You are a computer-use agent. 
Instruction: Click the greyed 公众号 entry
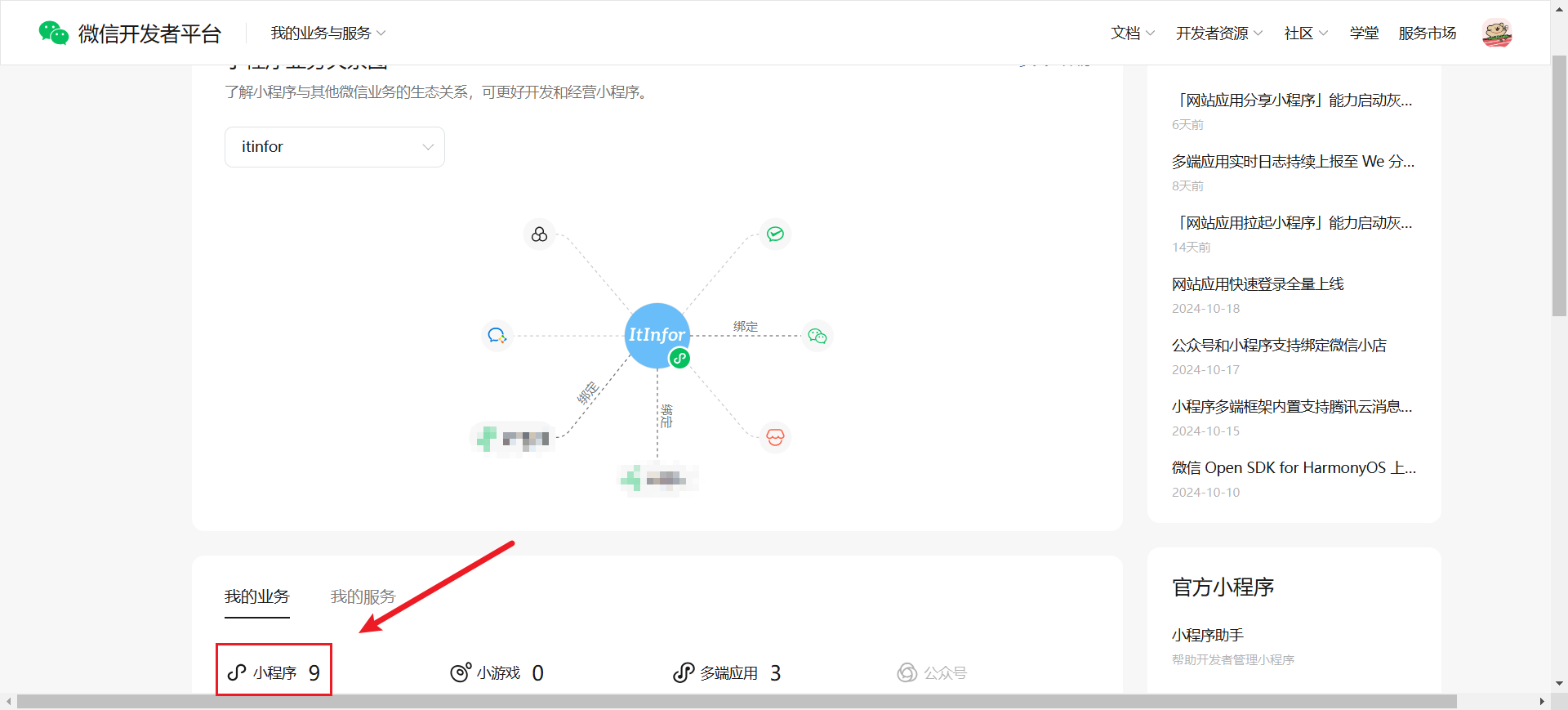pyautogui.click(x=932, y=672)
